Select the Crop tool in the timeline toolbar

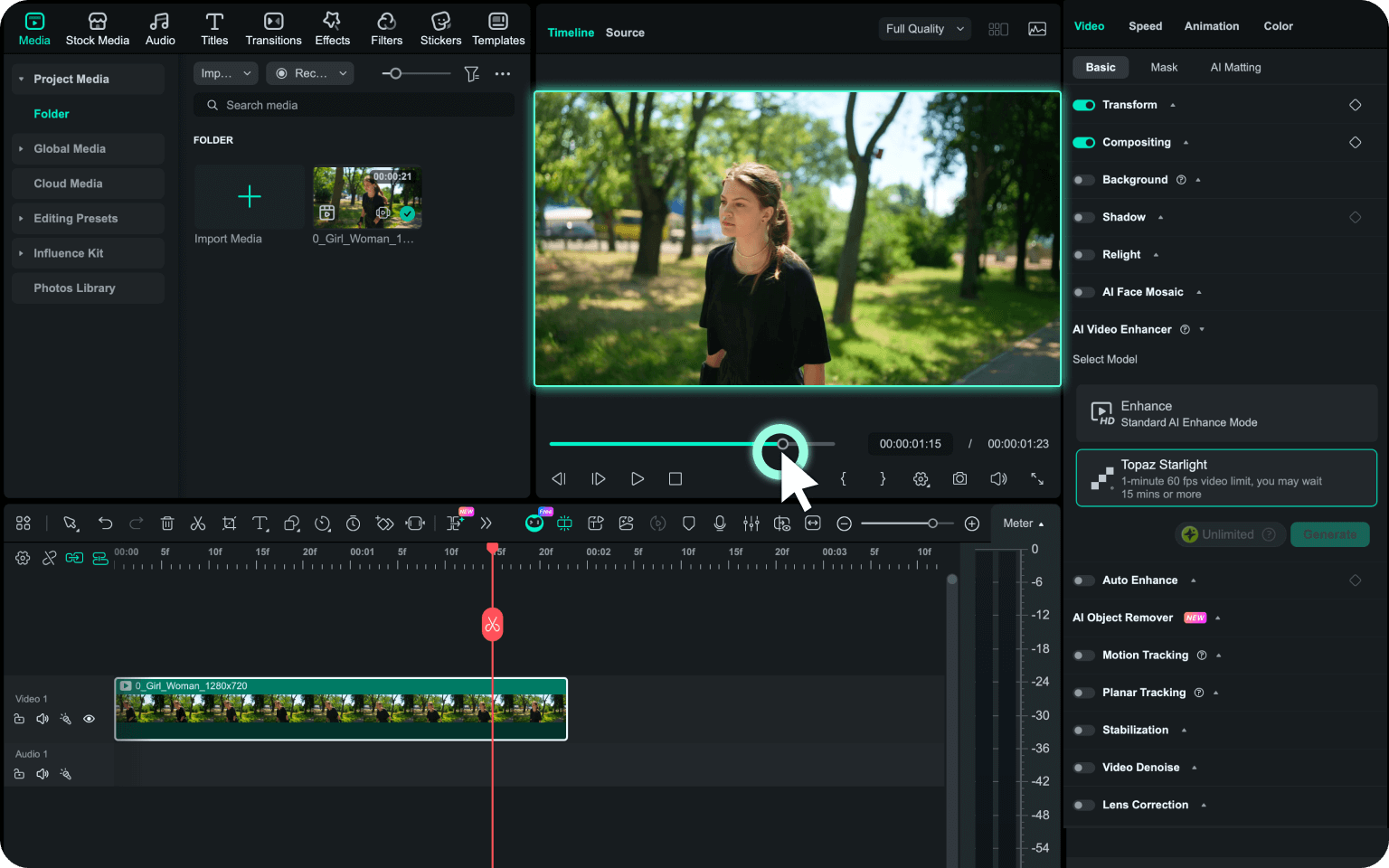(229, 523)
